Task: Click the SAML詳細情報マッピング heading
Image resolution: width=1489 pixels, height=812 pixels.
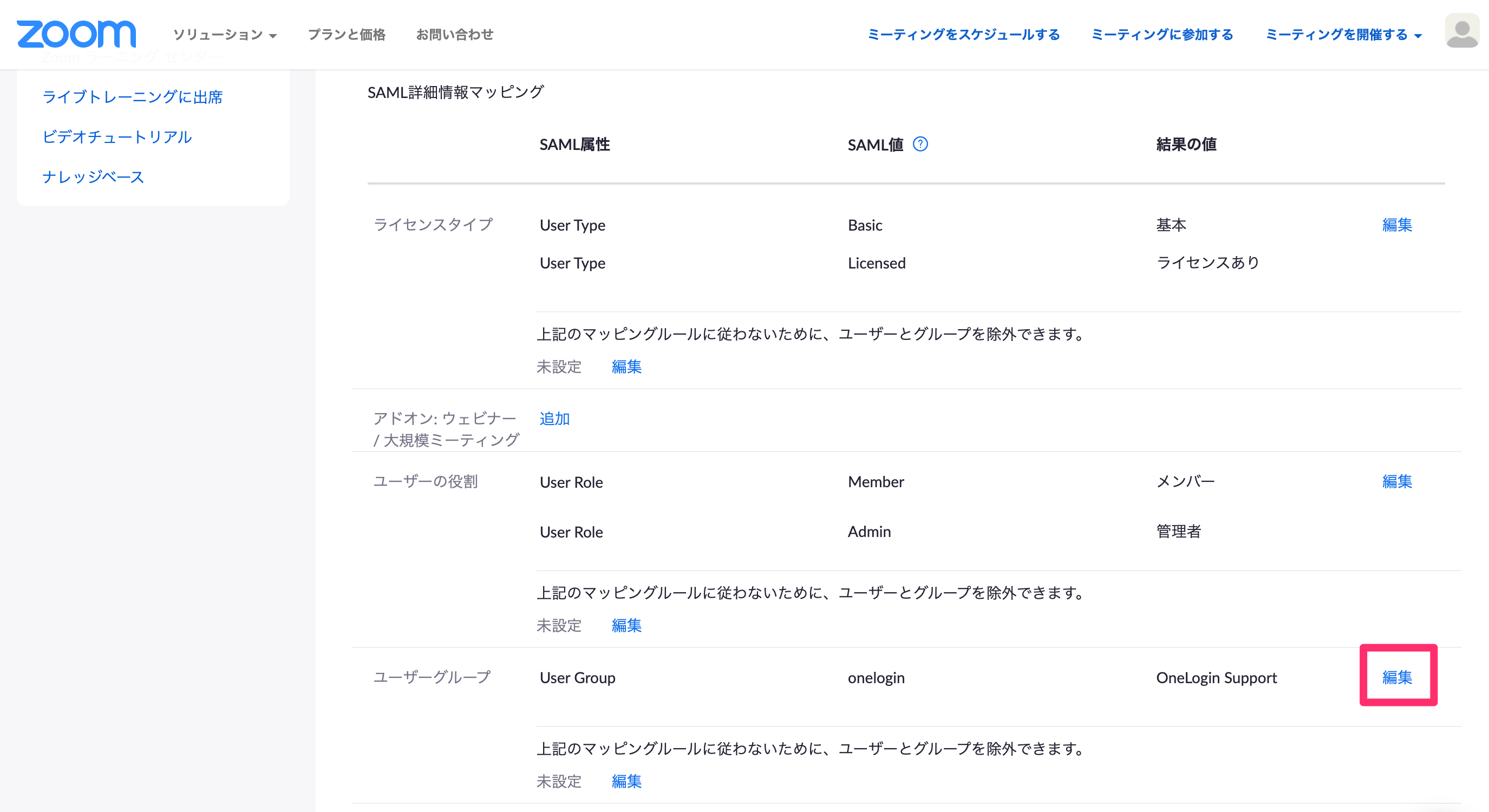Action: tap(455, 92)
